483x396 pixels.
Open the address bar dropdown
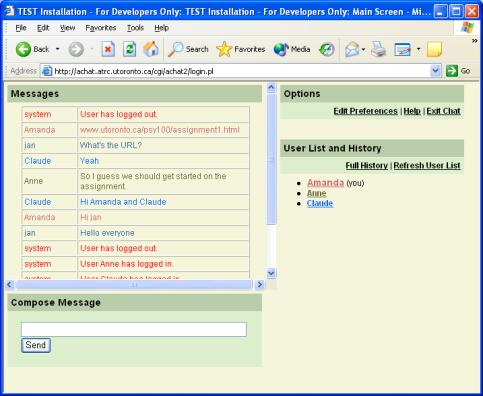(435, 71)
